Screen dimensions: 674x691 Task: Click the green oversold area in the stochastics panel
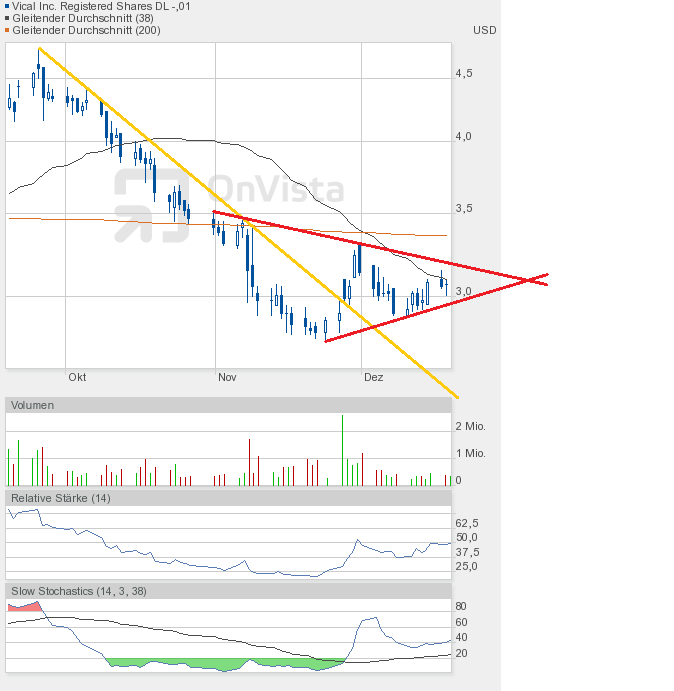click(225, 665)
